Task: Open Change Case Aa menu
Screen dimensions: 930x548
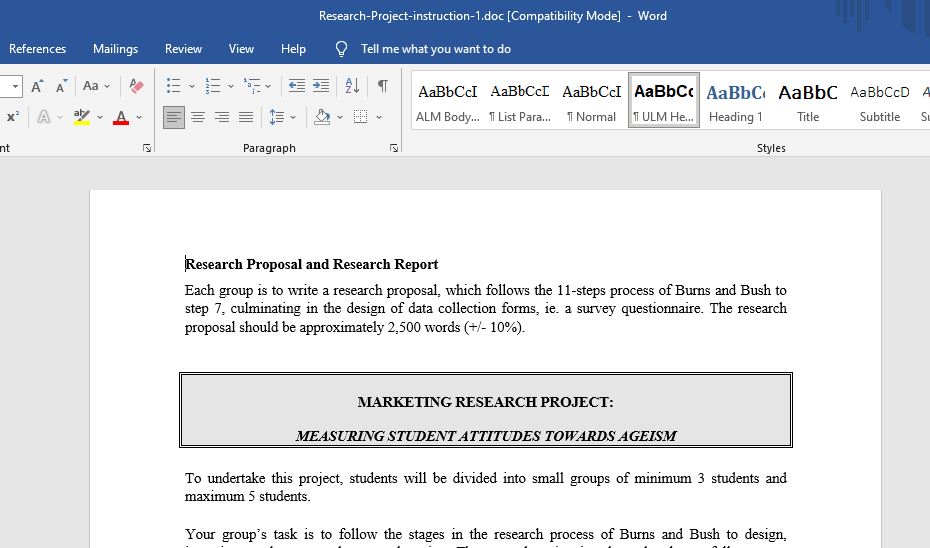Action: [95, 86]
